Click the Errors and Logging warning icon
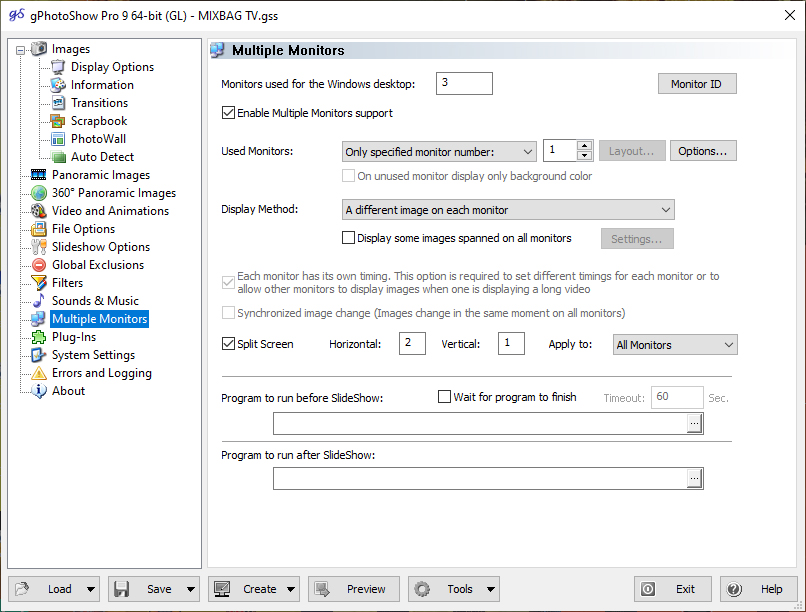This screenshot has width=806, height=612. pyautogui.click(x=39, y=373)
